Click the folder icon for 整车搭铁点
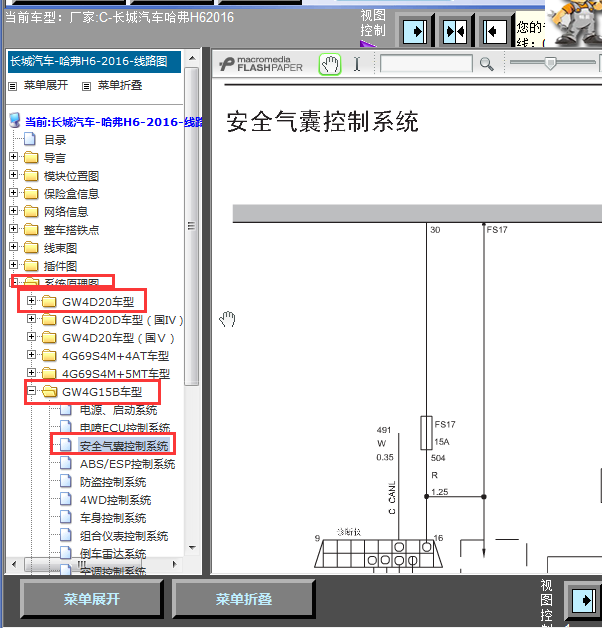The height and width of the screenshot is (628, 602). pos(31,229)
